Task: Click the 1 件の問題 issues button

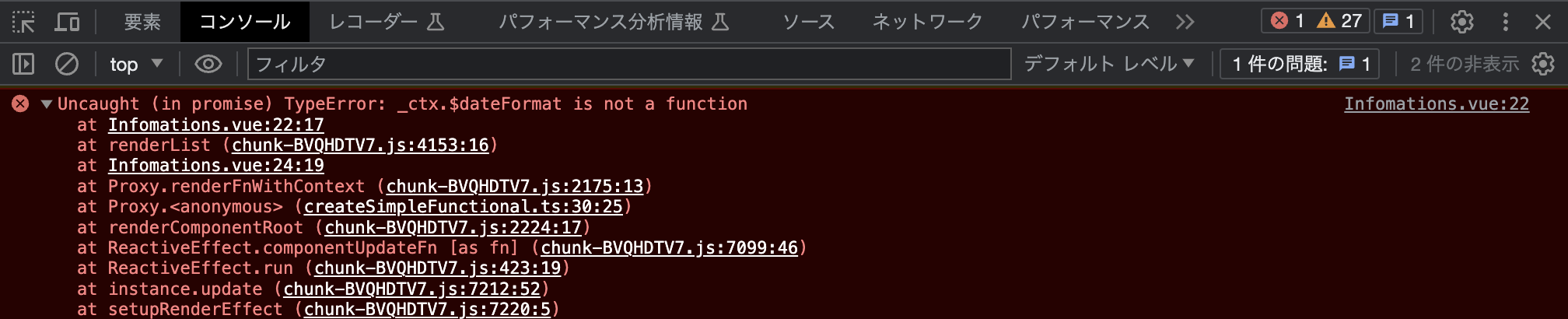Action: click(x=1300, y=64)
